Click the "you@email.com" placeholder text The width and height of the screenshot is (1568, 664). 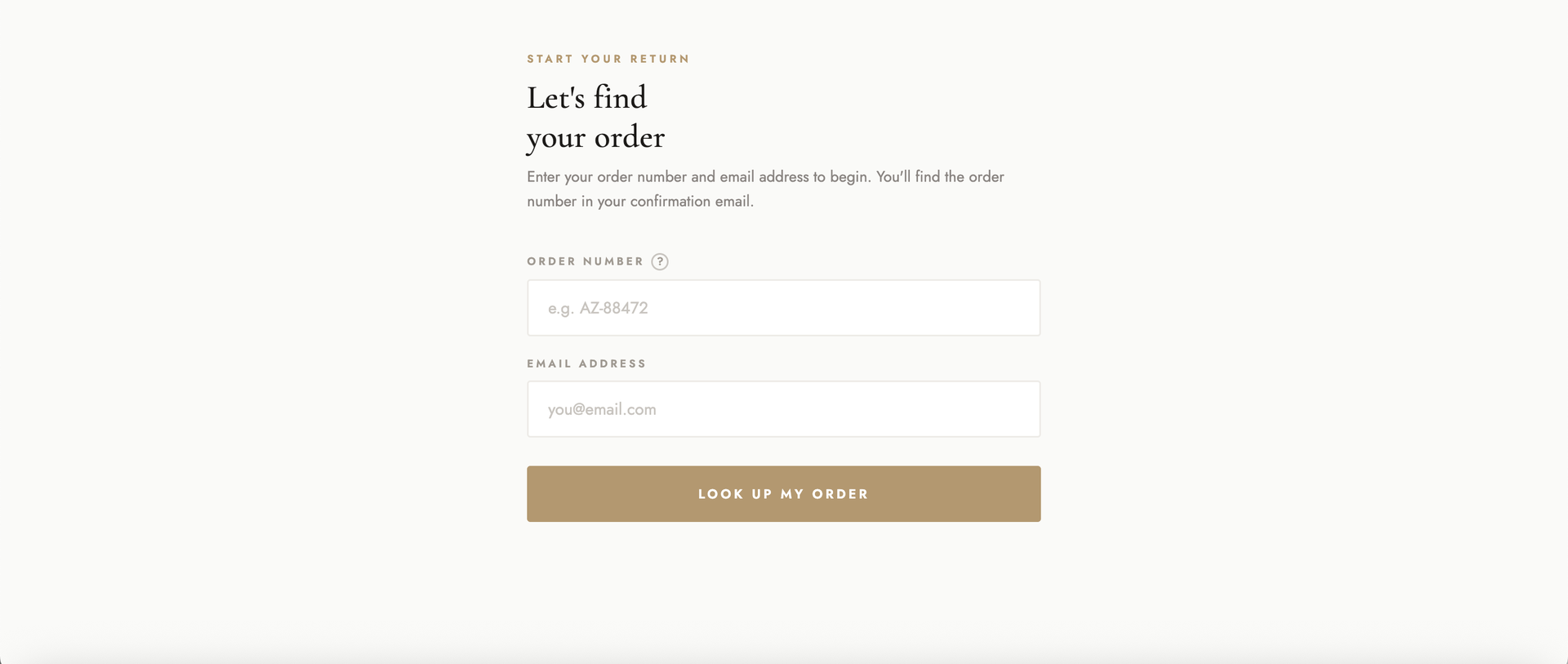click(602, 409)
